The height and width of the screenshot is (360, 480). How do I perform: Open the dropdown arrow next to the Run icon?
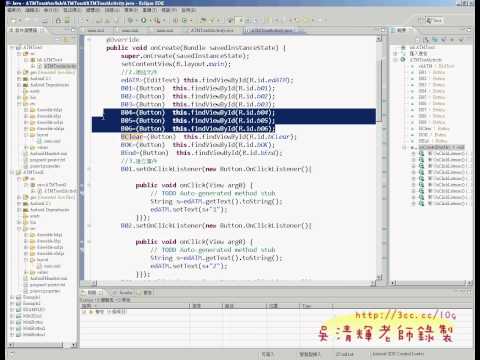tap(149, 21)
